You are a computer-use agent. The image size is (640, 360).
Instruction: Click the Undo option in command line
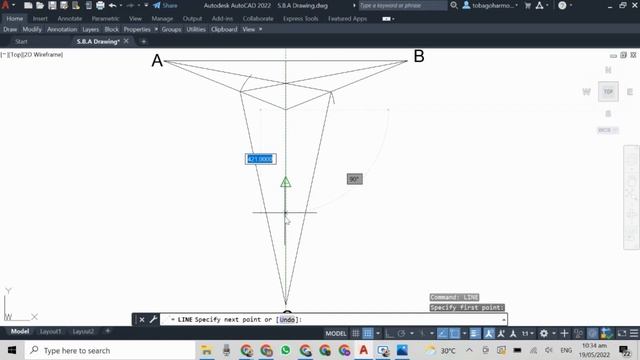coord(287,320)
